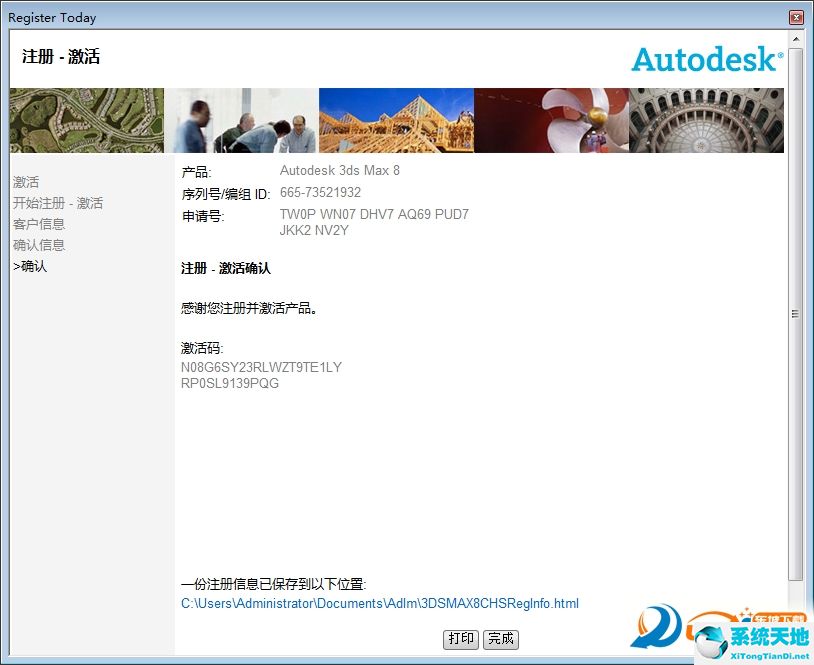Click the 注册 - 激活确认 heading

pyautogui.click(x=226, y=268)
